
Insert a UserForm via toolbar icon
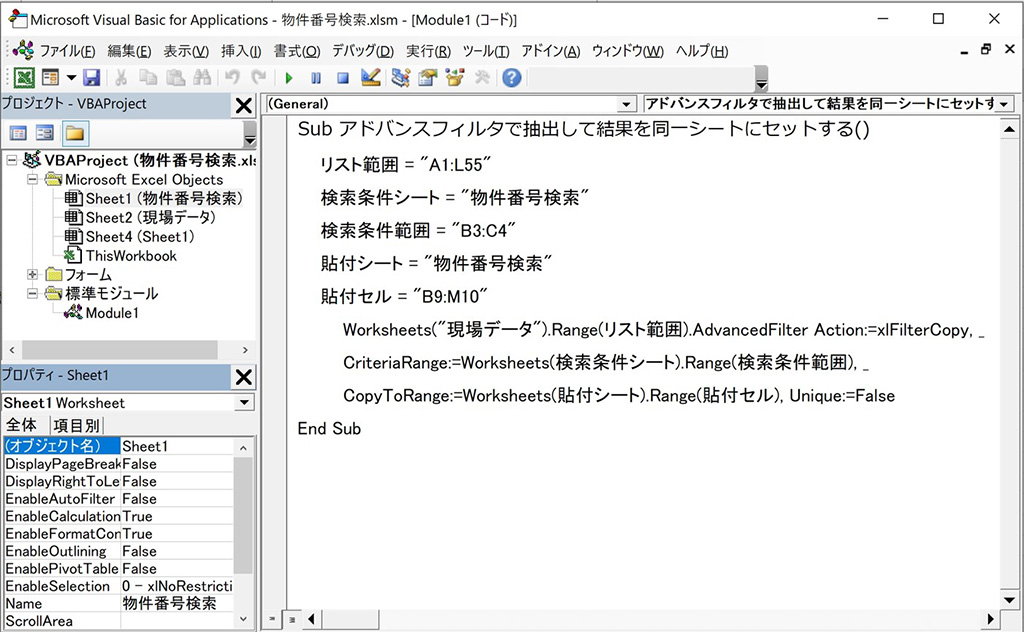coord(50,78)
